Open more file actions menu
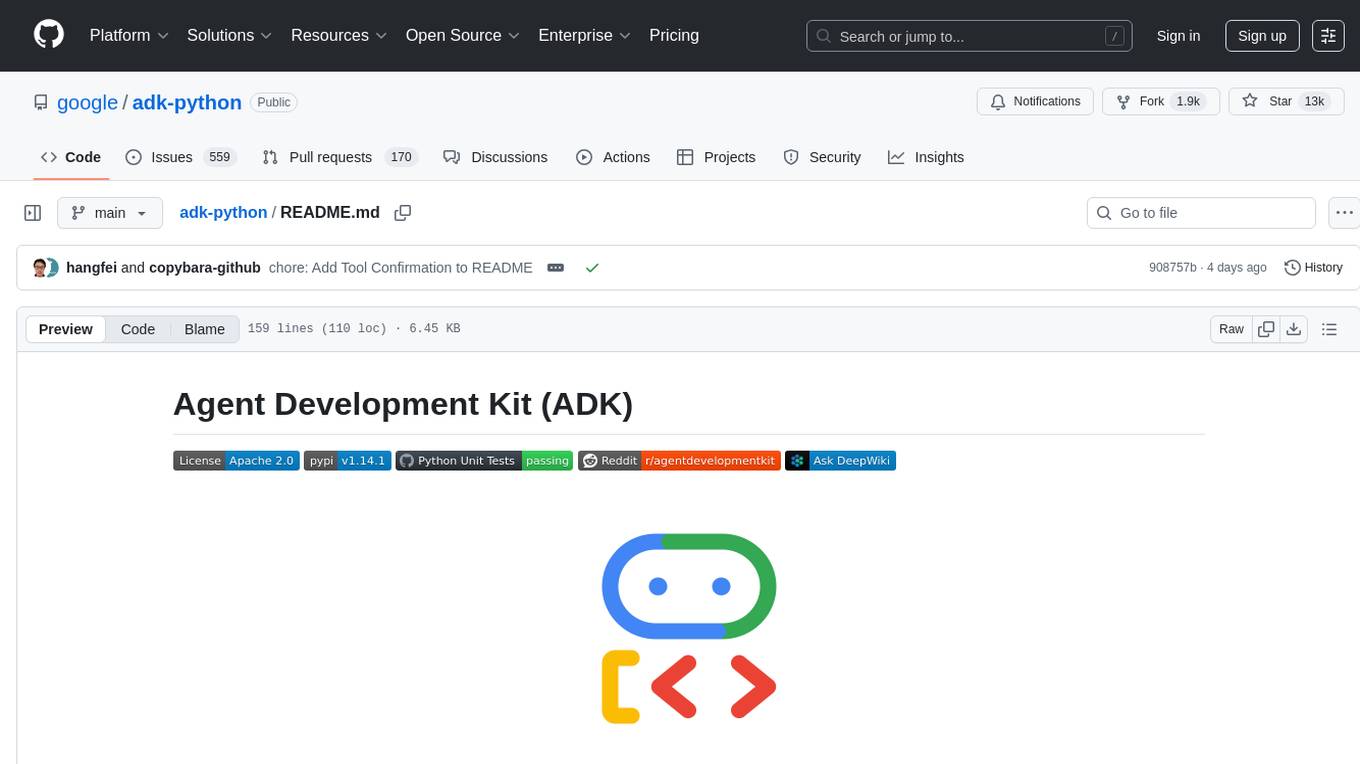Screen dimensions: 1360x764 1345,213
